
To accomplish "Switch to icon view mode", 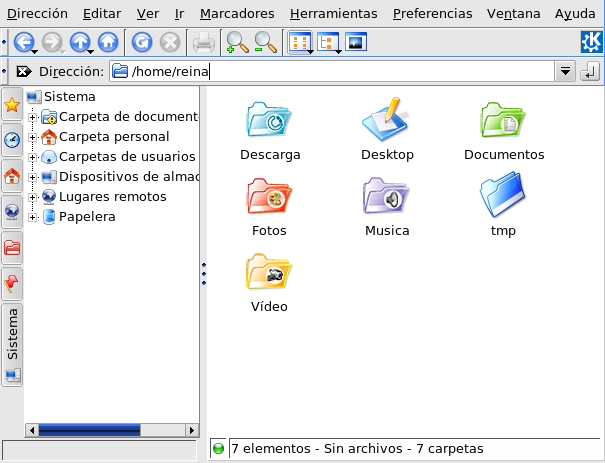I will tap(298, 42).
